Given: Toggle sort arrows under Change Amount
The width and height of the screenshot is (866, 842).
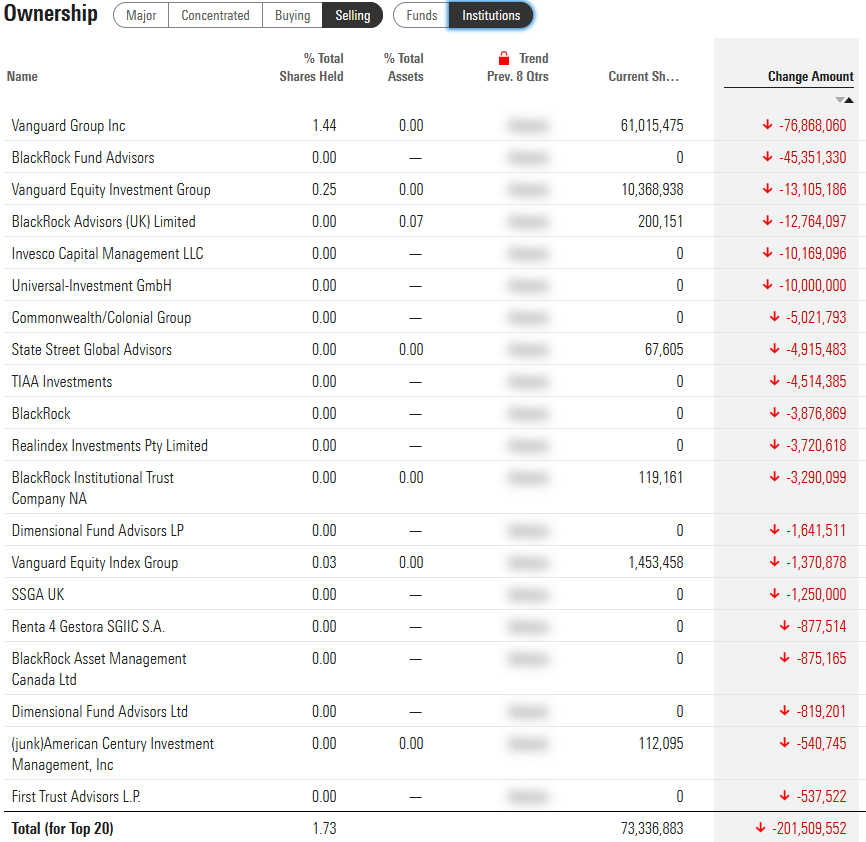Looking at the screenshot, I should [844, 100].
